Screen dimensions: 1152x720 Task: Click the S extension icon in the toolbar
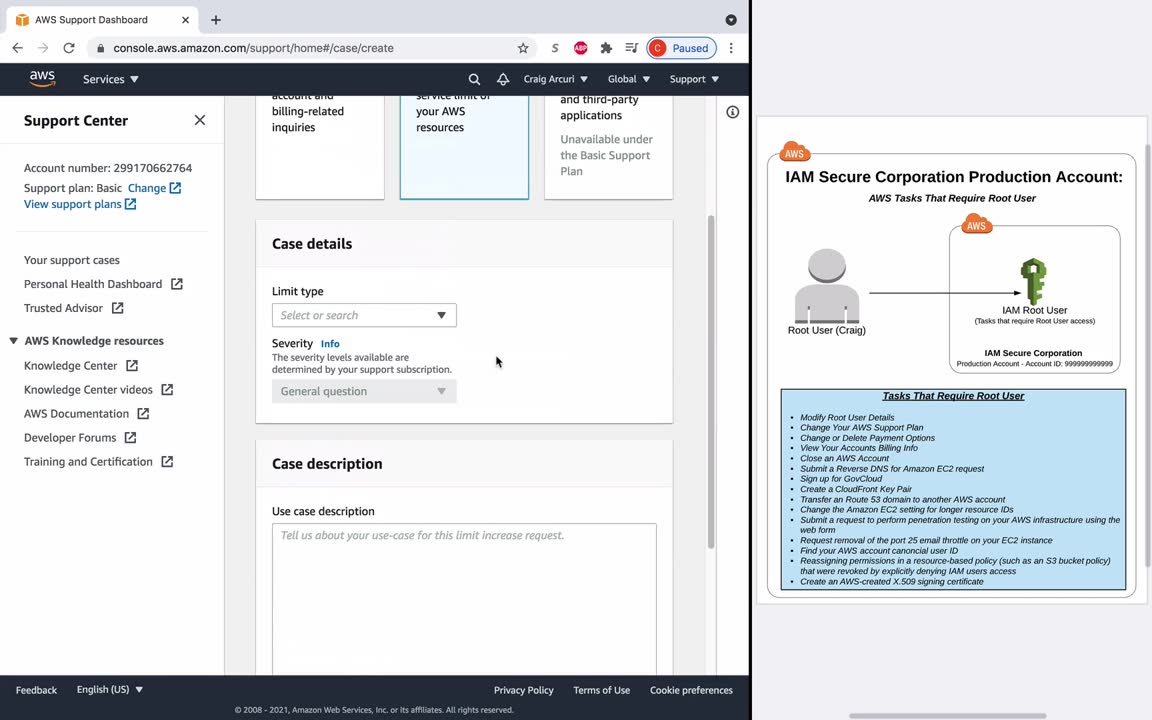coord(555,48)
